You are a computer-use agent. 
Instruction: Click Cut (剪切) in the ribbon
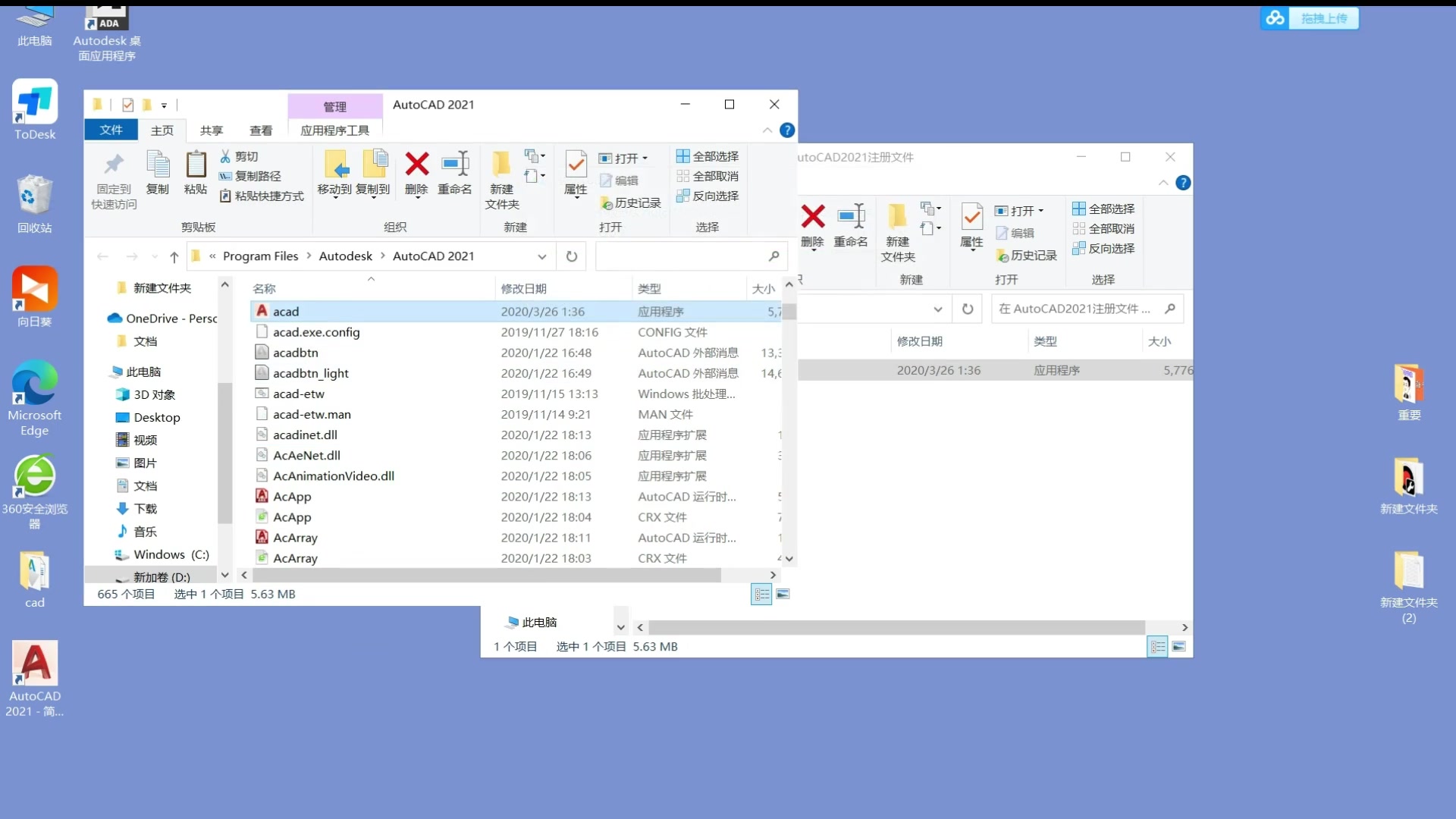[x=239, y=156]
